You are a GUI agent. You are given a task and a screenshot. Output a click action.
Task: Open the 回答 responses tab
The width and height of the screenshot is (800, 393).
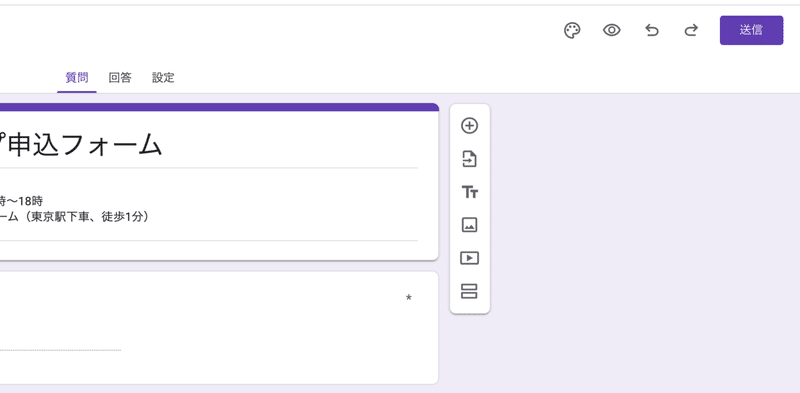coord(120,78)
